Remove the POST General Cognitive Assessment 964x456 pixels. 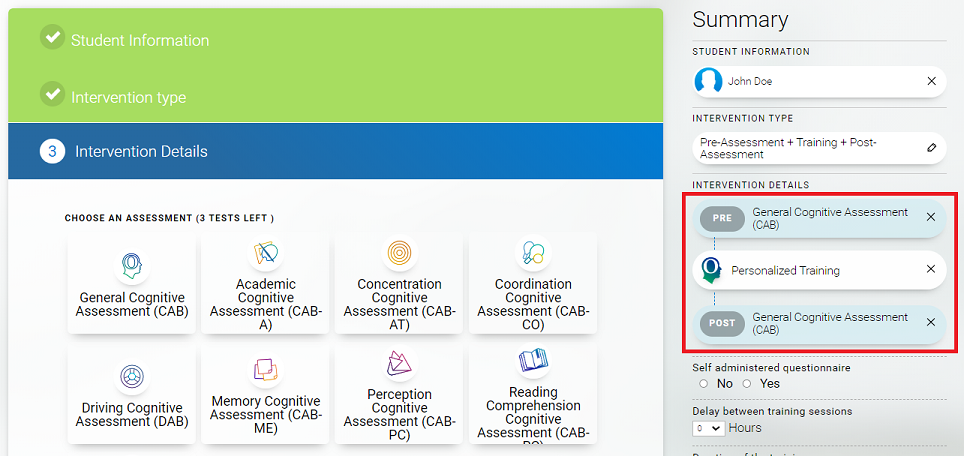[931, 322]
